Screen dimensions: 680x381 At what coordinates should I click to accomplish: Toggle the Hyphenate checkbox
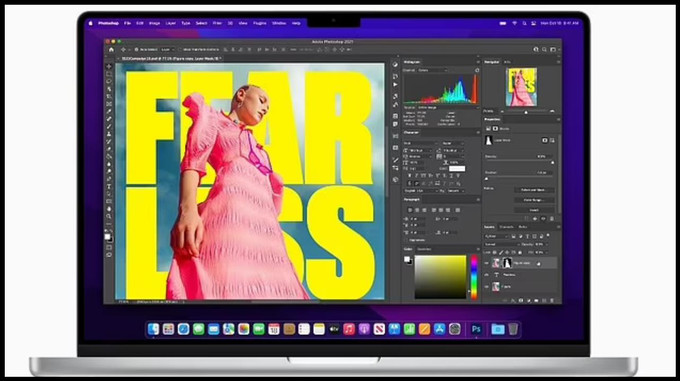[406, 240]
